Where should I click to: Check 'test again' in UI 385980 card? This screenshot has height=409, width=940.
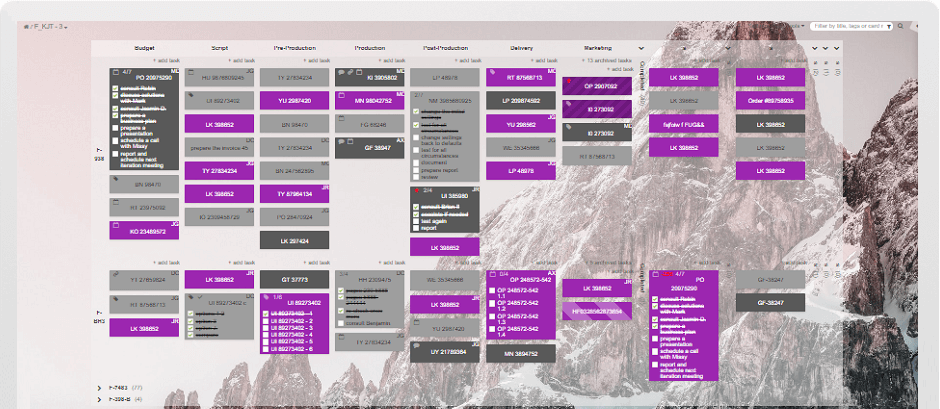pyautogui.click(x=415, y=221)
